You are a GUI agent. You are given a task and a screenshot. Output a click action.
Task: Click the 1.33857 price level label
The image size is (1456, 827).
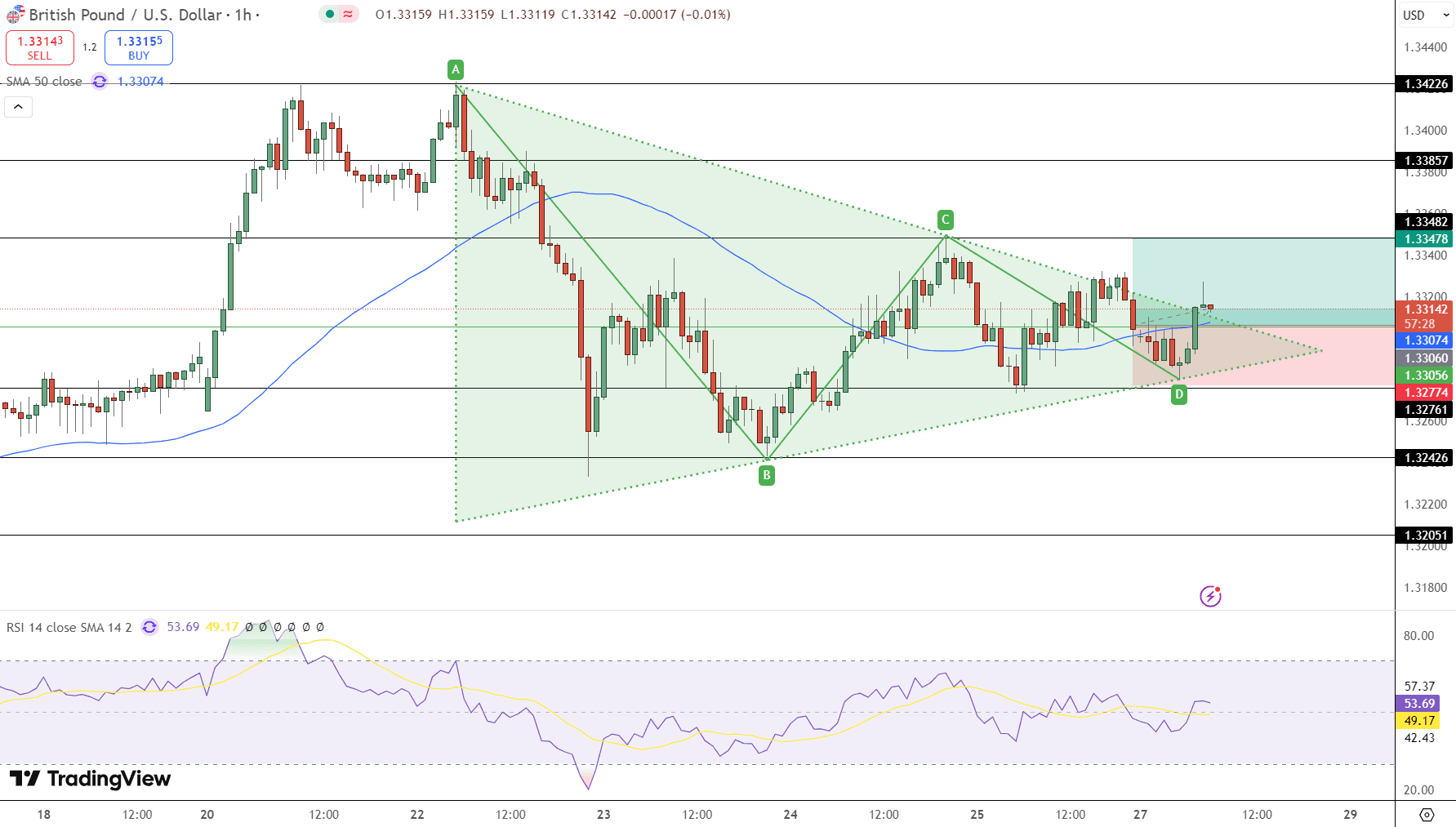tap(1426, 161)
